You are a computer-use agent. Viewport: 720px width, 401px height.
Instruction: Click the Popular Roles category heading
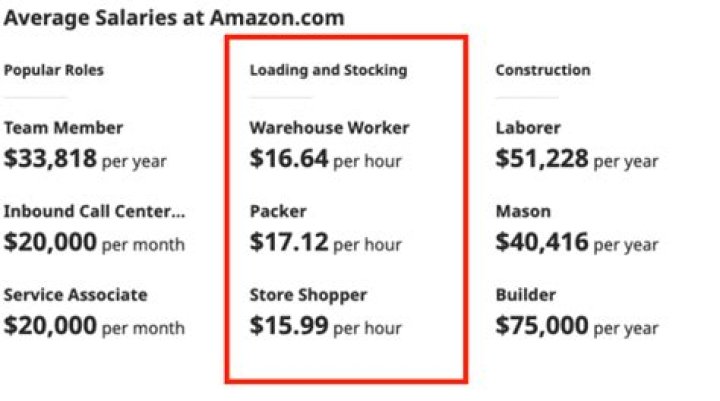pyautogui.click(x=54, y=70)
